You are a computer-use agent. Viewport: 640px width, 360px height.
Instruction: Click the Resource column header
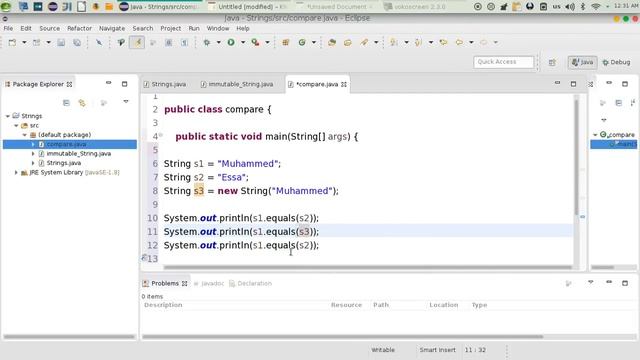(x=346, y=305)
